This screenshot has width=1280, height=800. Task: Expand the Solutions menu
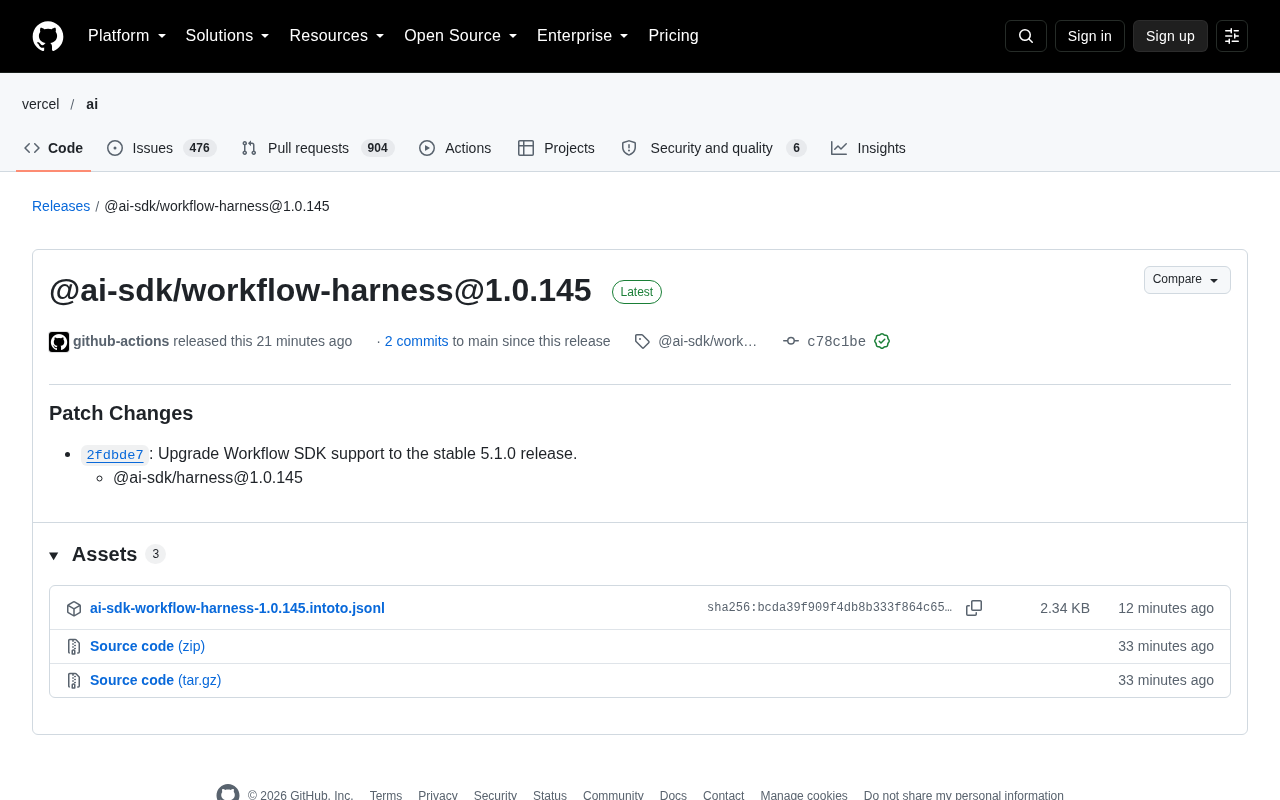coord(227,36)
